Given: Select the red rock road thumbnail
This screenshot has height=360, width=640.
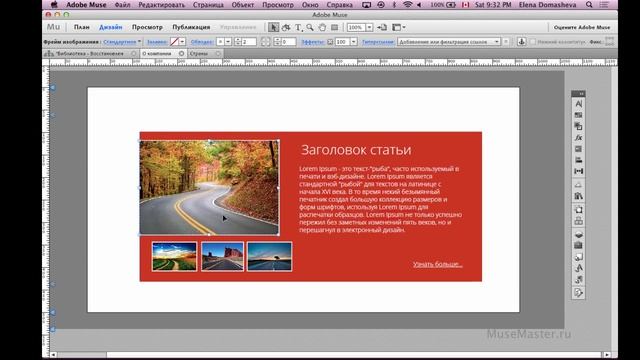Looking at the screenshot, I should (x=222, y=256).
